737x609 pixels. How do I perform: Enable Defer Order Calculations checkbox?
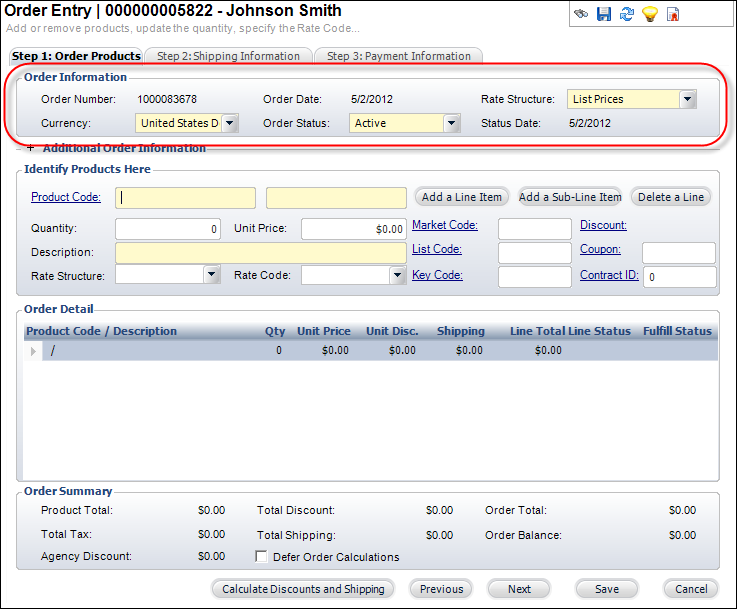(262, 557)
